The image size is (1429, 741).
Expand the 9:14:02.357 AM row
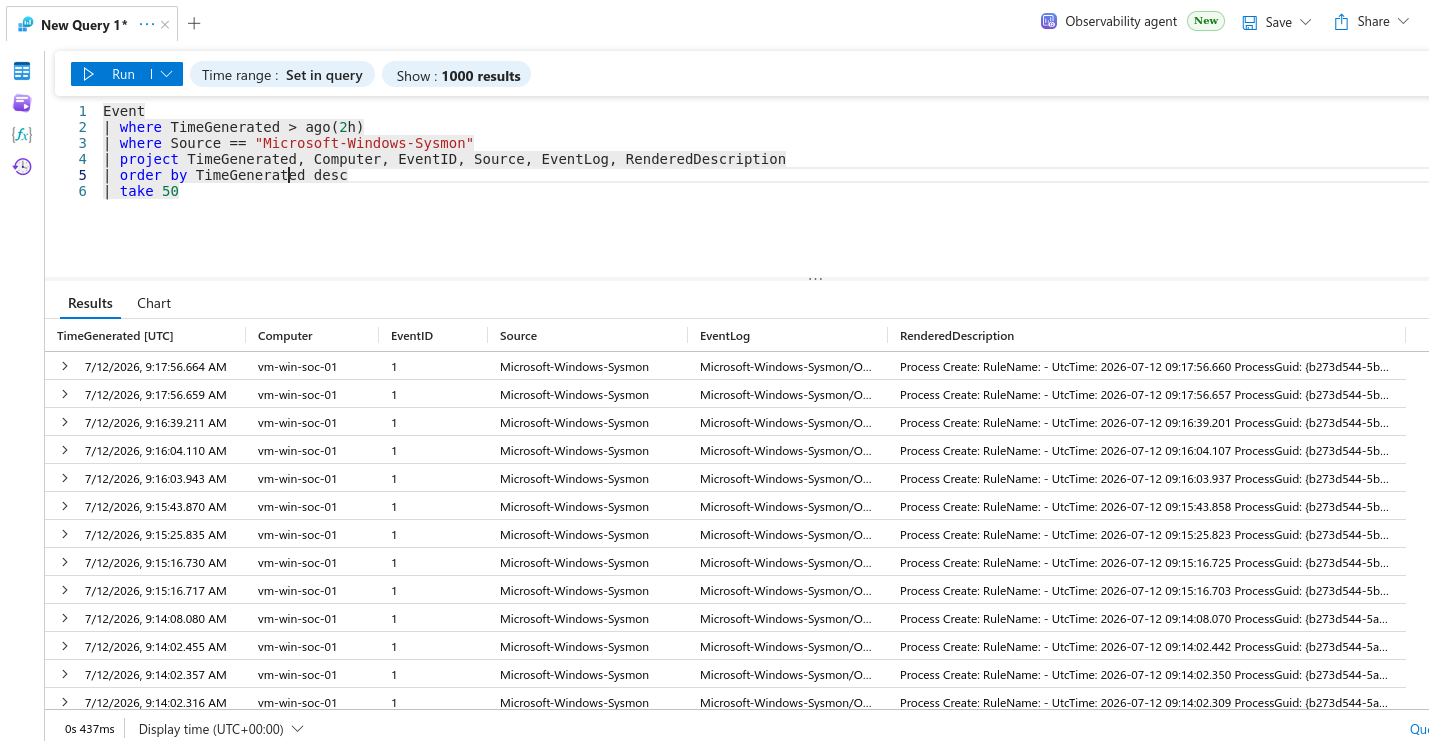tap(65, 674)
